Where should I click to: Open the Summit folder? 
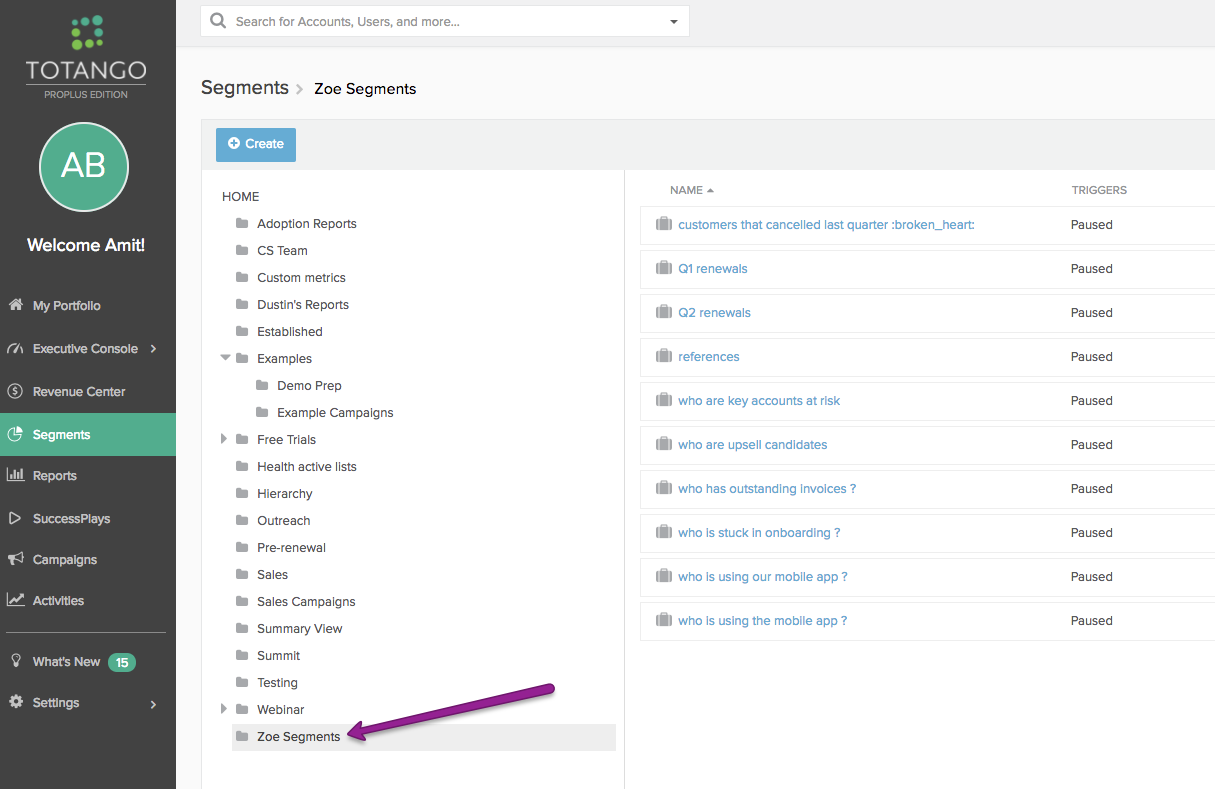pyautogui.click(x=279, y=656)
